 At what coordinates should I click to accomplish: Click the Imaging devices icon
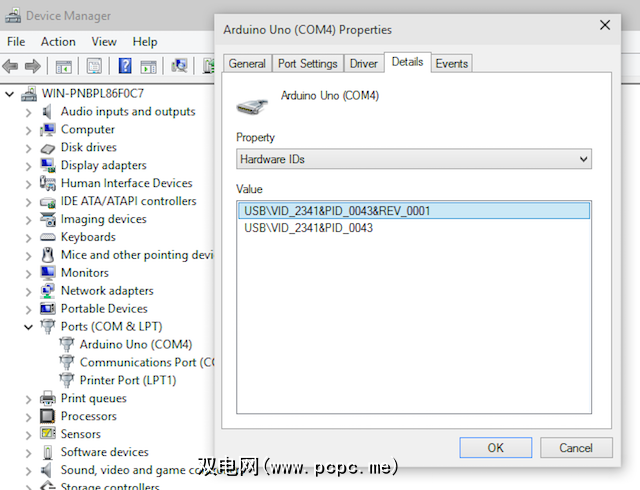[48, 219]
